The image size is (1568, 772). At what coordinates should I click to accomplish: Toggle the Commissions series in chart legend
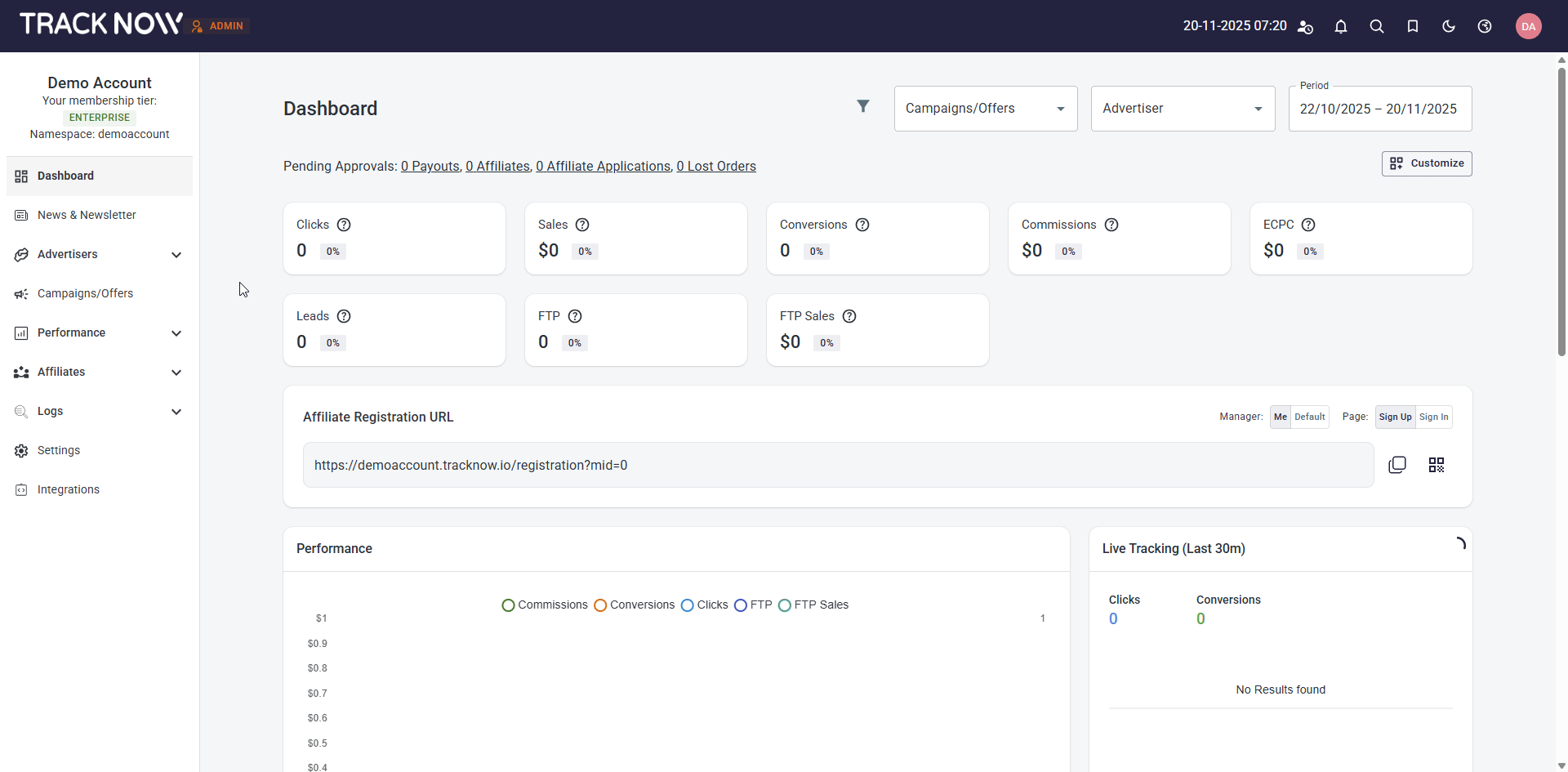(545, 605)
